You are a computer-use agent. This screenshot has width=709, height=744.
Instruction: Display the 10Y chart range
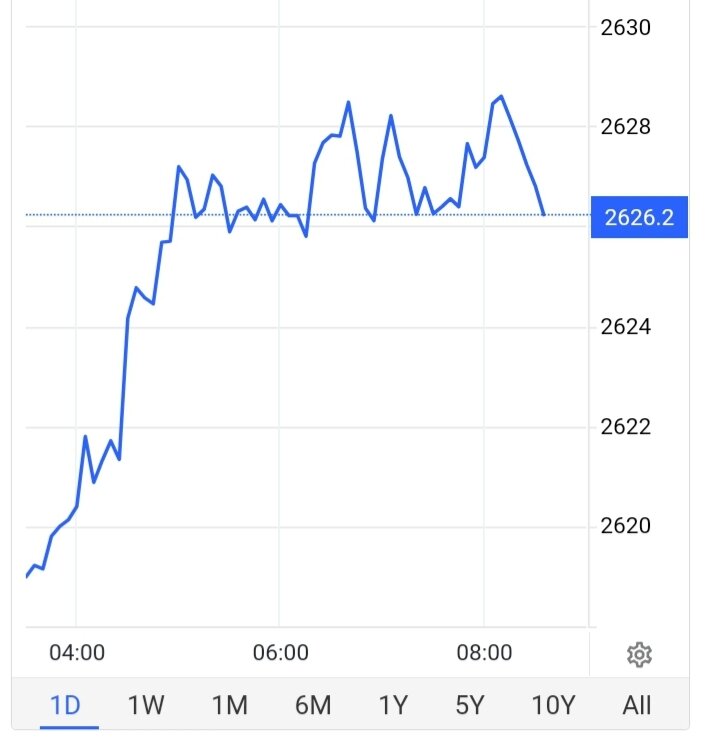pyautogui.click(x=551, y=705)
